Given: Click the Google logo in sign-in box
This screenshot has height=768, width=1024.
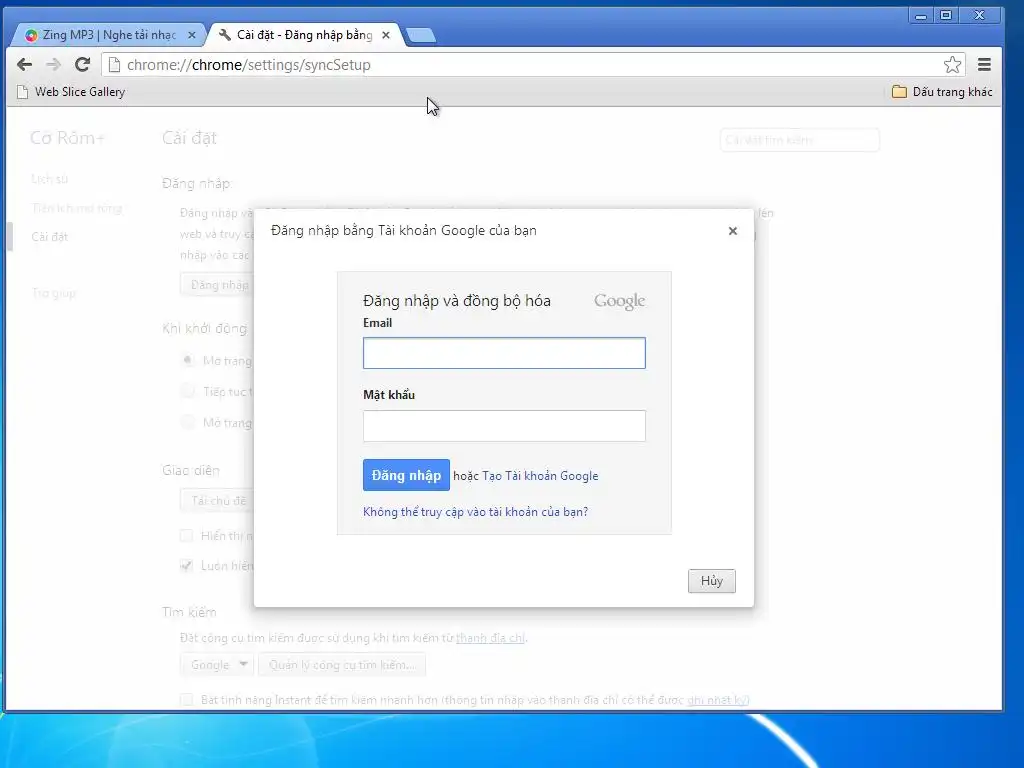Looking at the screenshot, I should click(619, 301).
